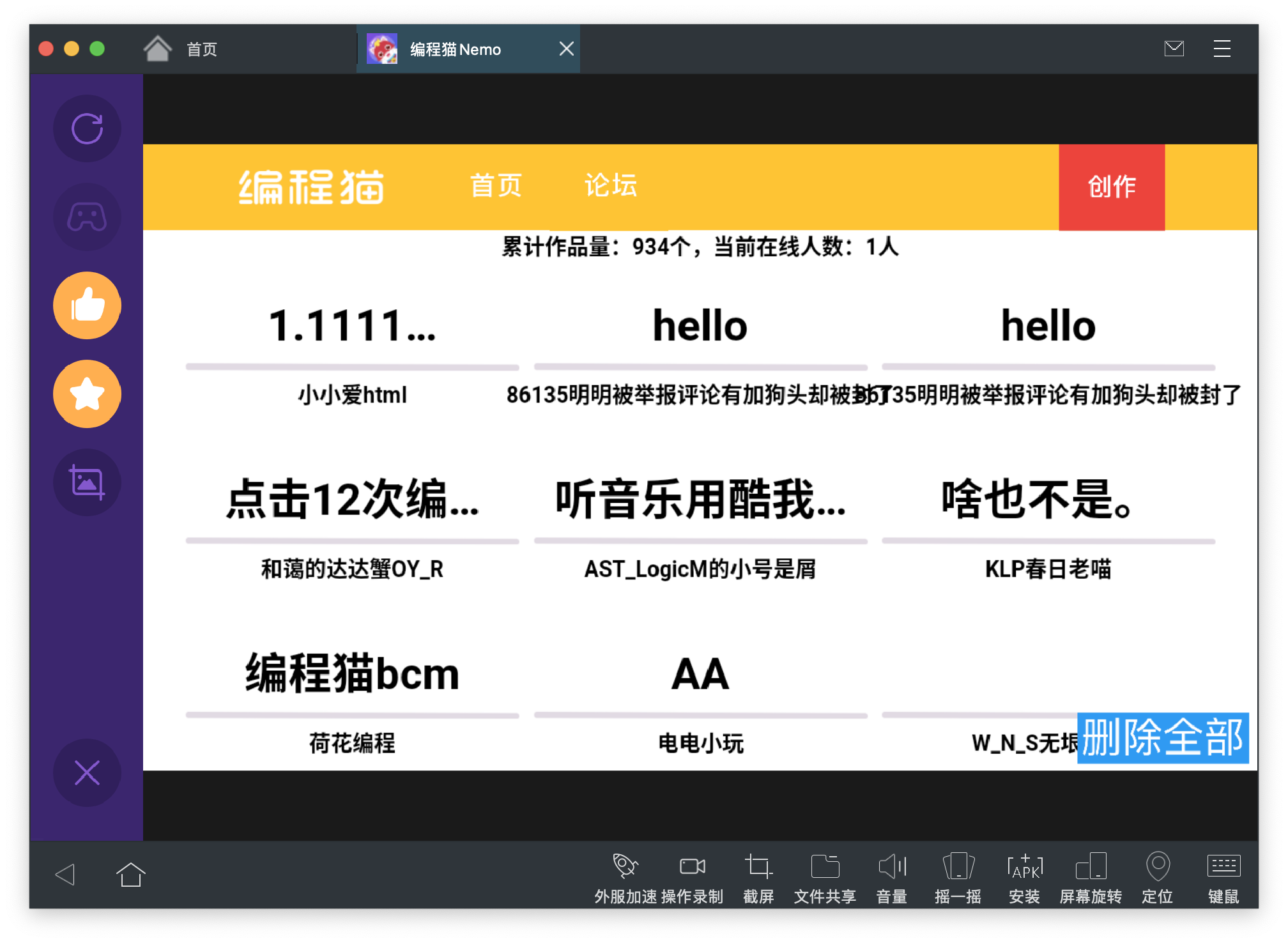Screen dimensions: 1288x943
Task: Open the image screenshot icon in sidebar
Action: 87,482
